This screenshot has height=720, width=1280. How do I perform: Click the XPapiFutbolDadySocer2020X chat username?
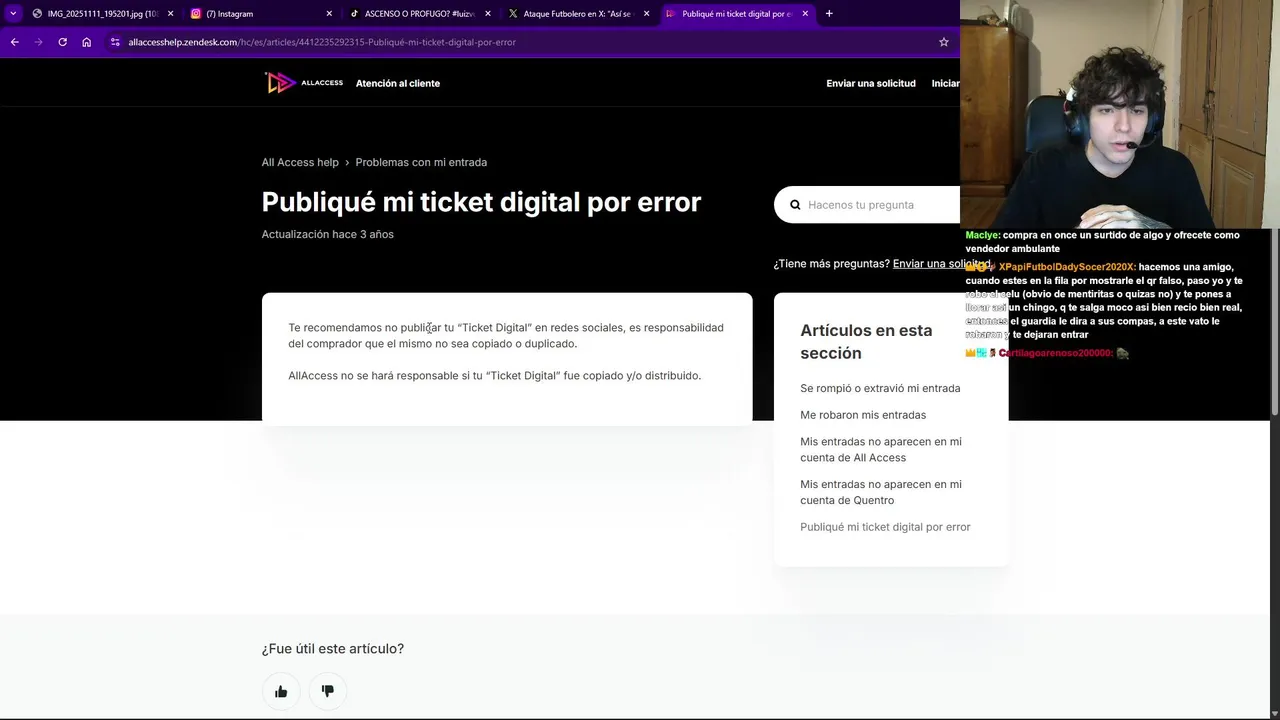click(1067, 267)
